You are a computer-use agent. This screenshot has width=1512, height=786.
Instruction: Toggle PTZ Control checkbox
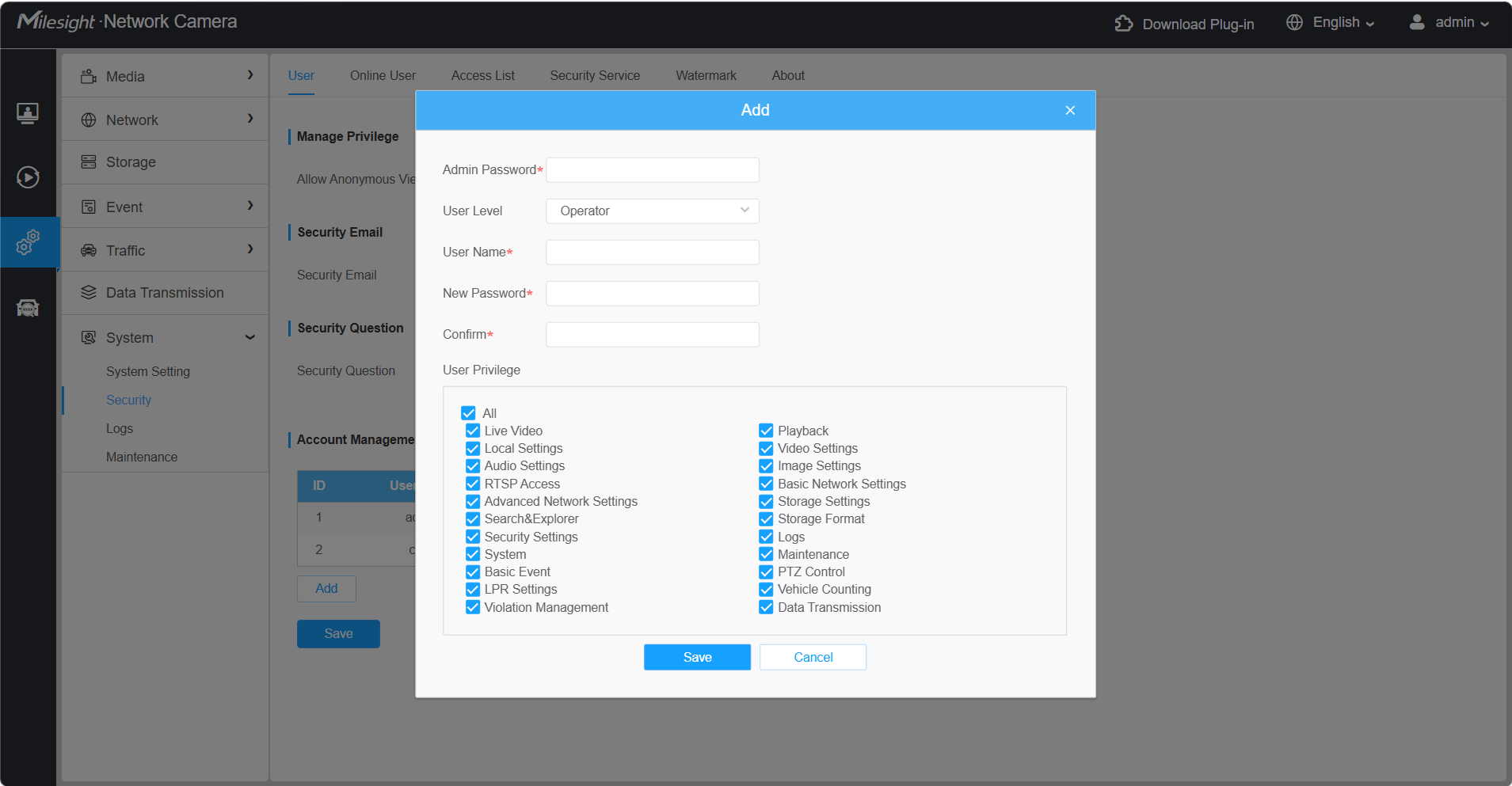coord(766,571)
